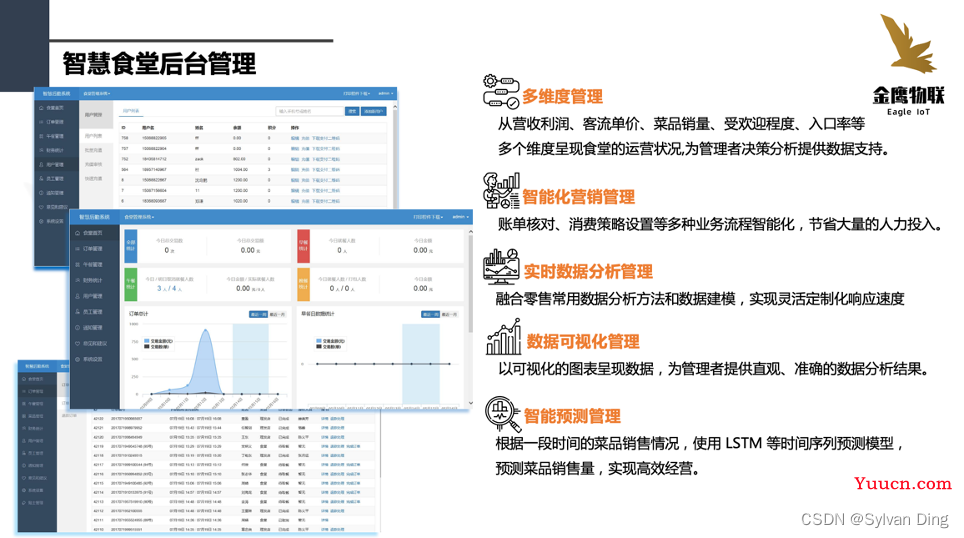Switch to 充值审核 sub-menu in user list window

93,164
